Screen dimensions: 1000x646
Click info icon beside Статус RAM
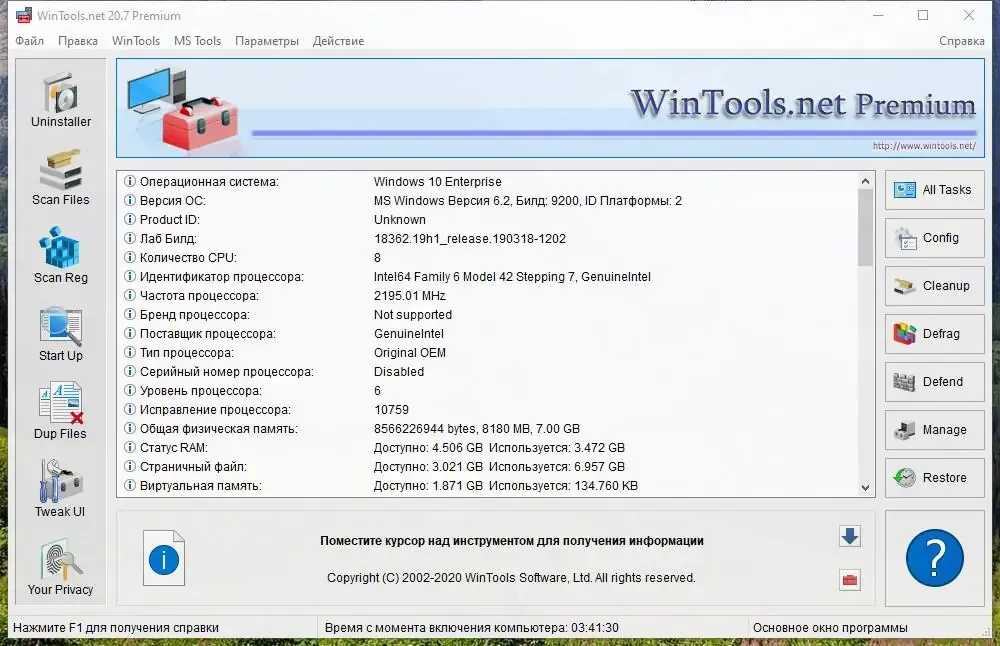[129, 447]
